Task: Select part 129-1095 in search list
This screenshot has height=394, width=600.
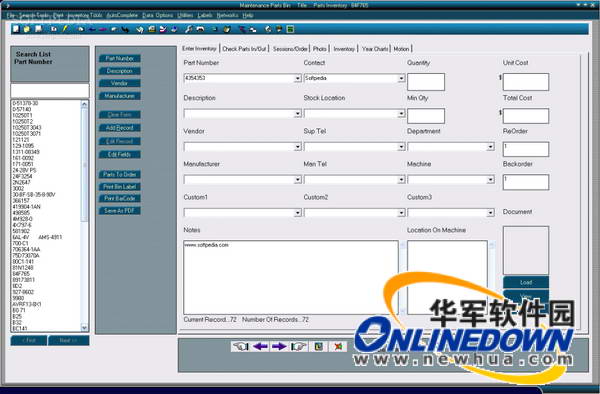Action: [23, 146]
